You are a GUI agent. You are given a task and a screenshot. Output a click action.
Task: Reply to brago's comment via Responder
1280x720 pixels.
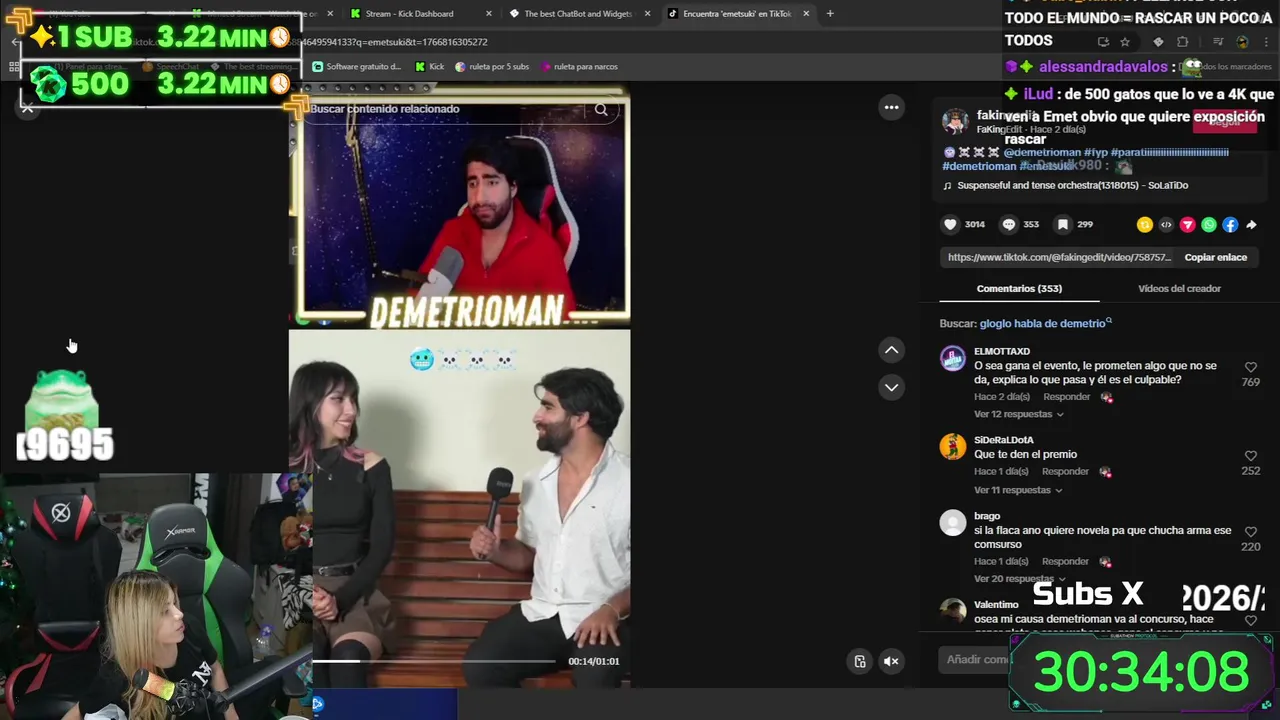pos(1065,561)
